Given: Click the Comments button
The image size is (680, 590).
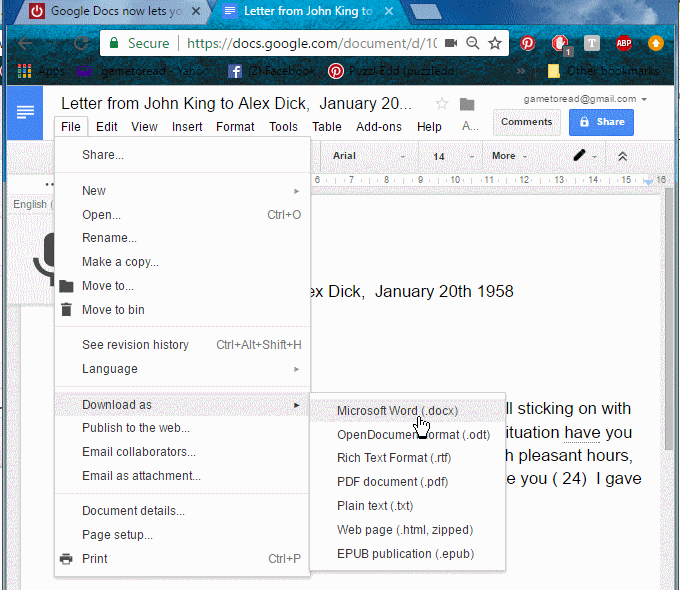Looking at the screenshot, I should tap(526, 122).
